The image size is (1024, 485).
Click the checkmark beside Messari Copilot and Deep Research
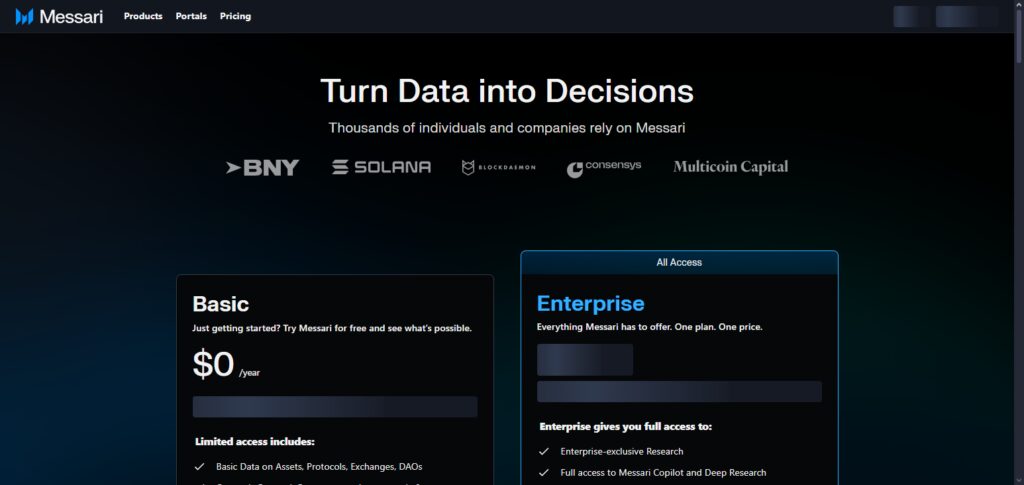click(543, 472)
